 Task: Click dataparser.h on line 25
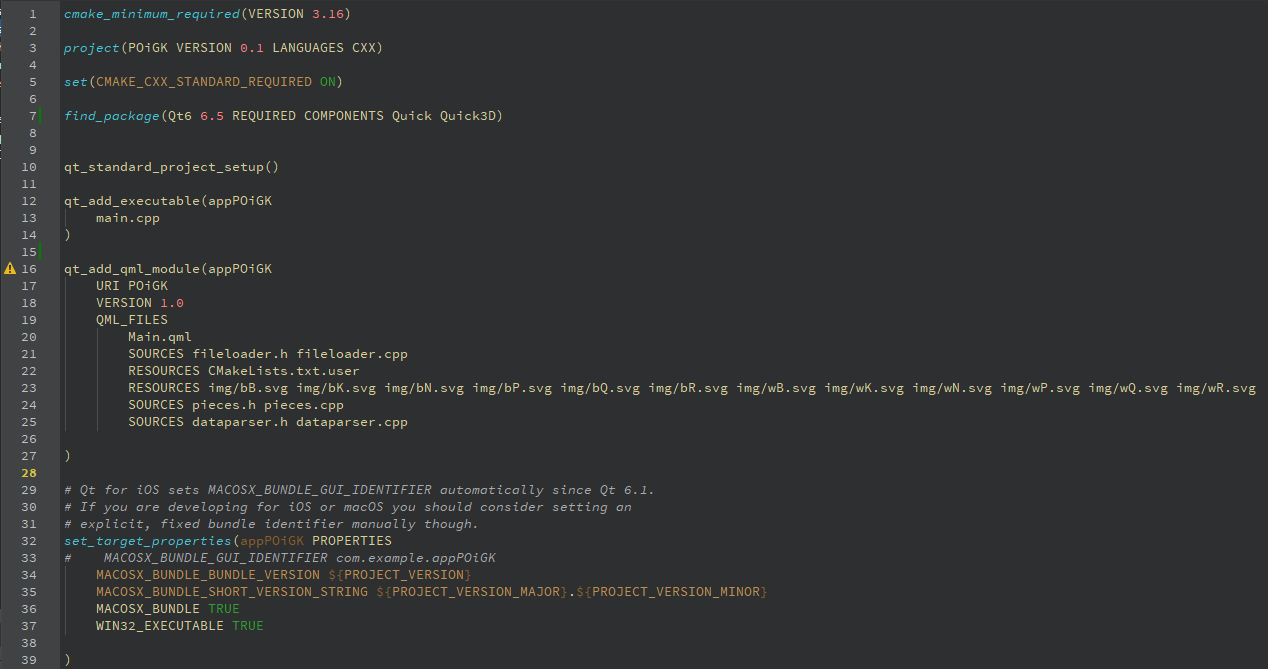[239, 422]
